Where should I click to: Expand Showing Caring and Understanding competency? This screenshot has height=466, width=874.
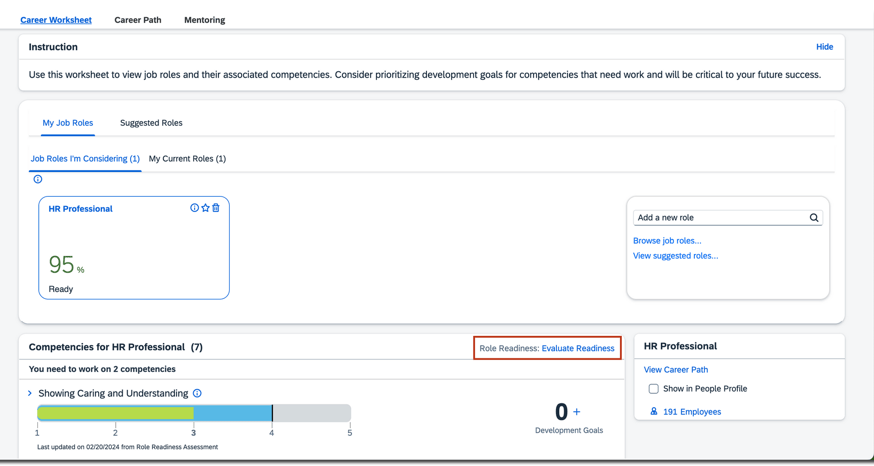(30, 393)
